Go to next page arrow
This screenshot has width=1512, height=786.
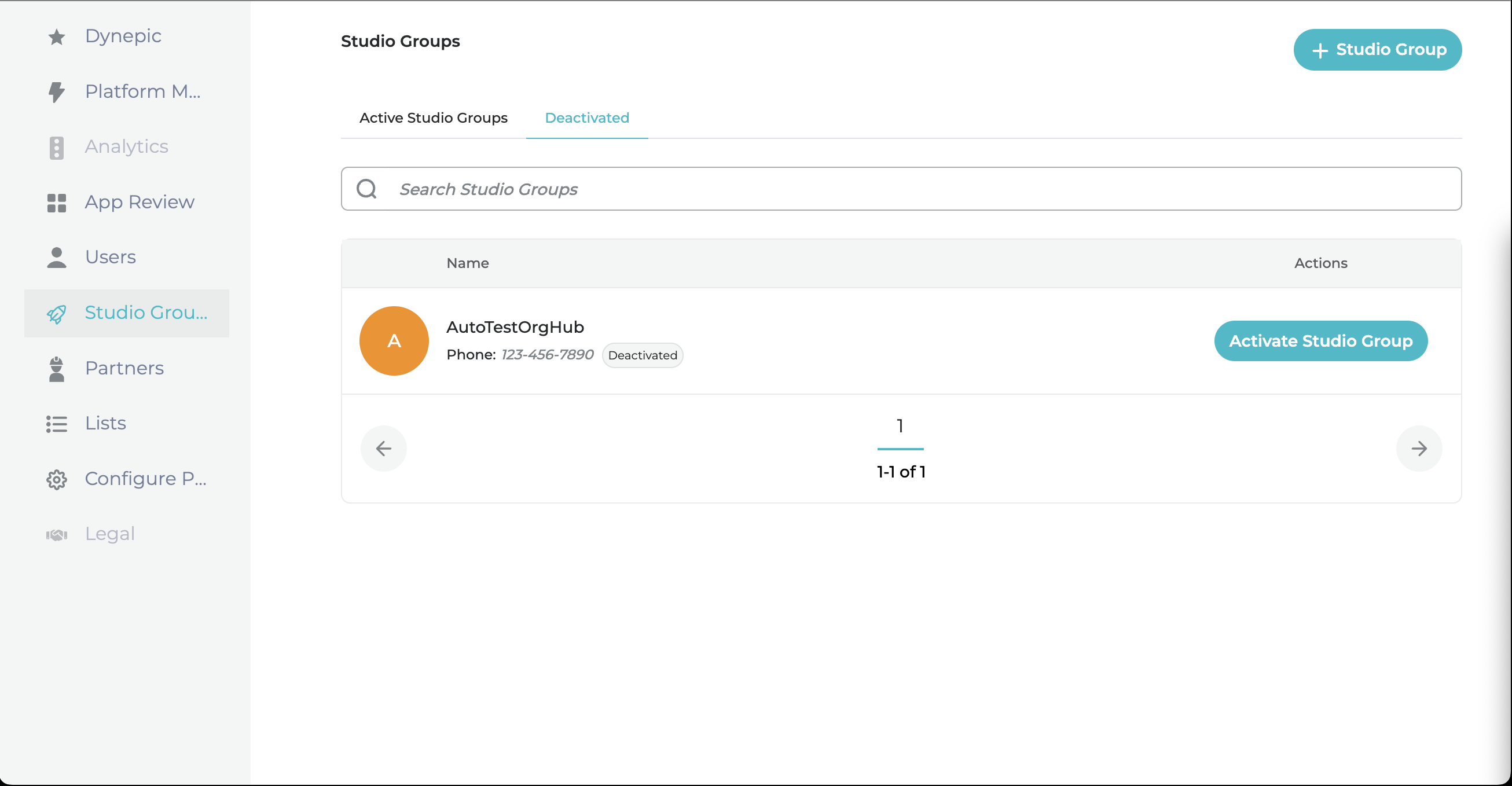tap(1418, 449)
